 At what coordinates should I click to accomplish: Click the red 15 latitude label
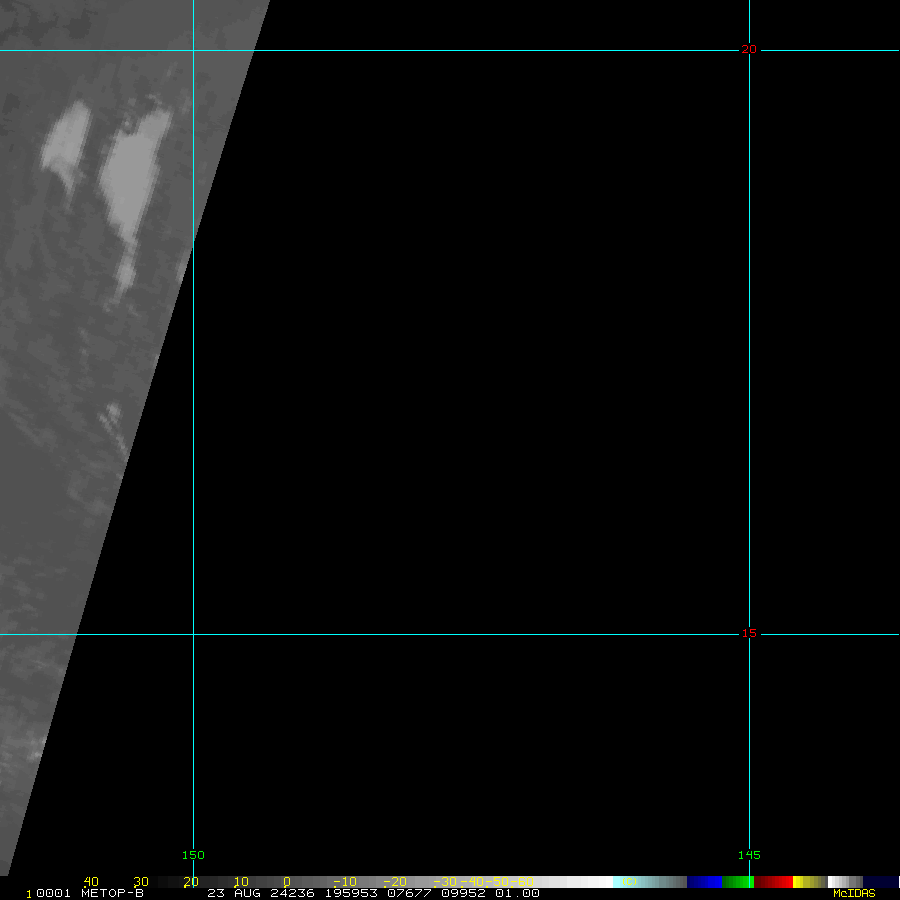(x=748, y=633)
